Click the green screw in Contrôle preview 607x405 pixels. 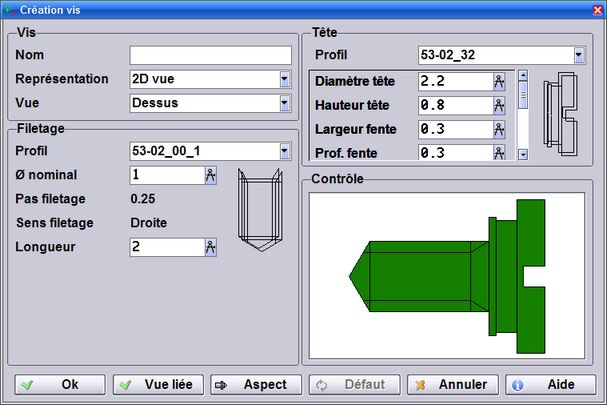(x=447, y=276)
